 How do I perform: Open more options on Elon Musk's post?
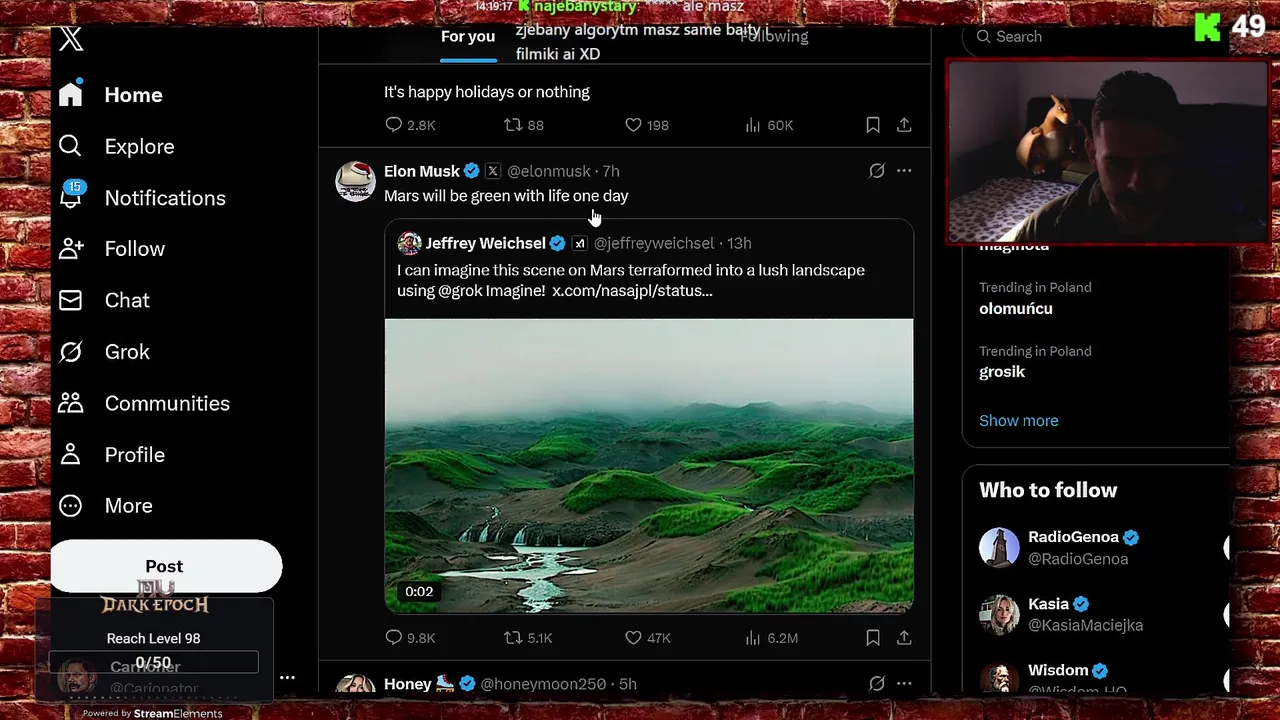click(904, 171)
